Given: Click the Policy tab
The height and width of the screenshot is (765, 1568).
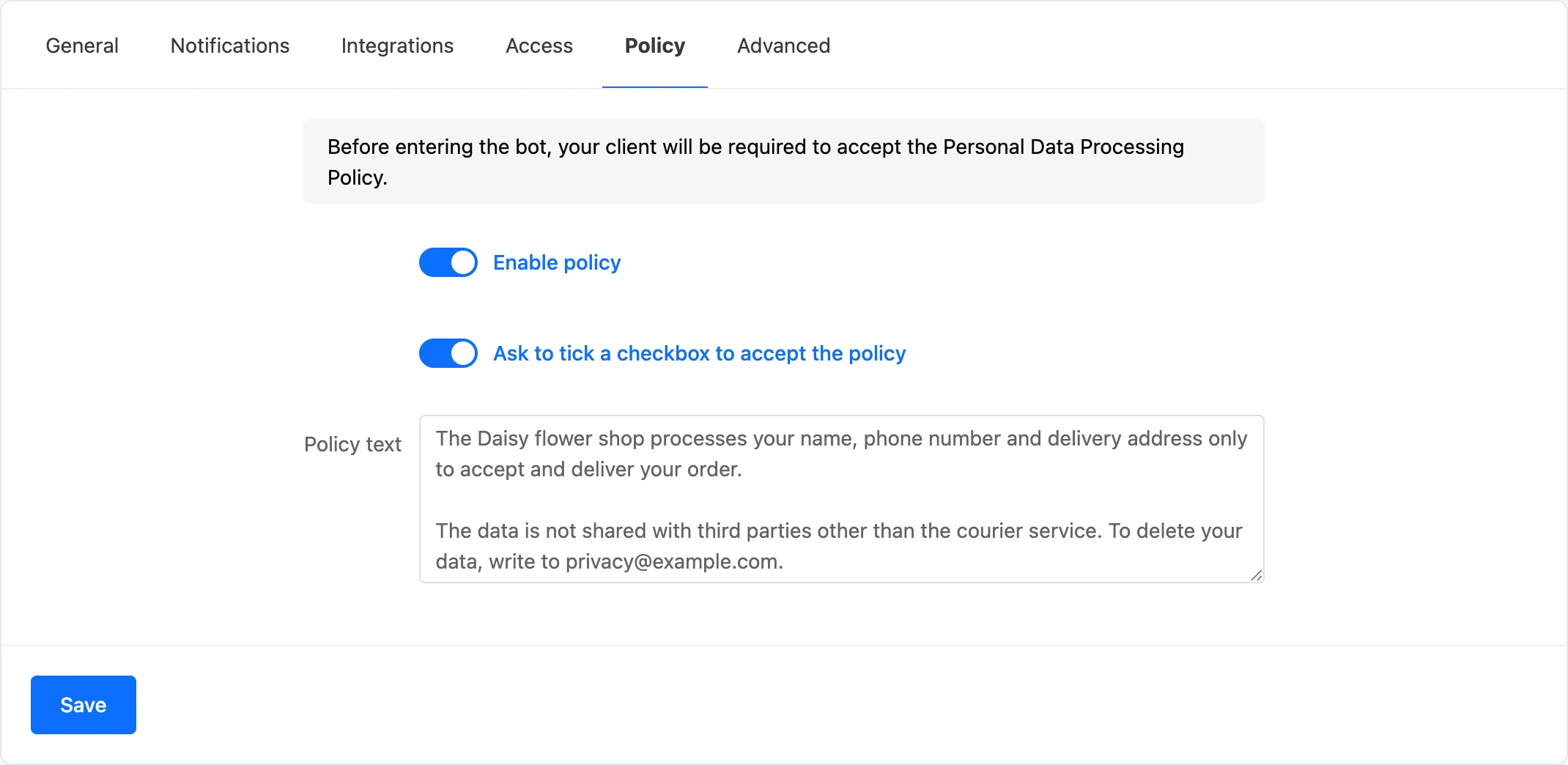Looking at the screenshot, I should coord(655,45).
